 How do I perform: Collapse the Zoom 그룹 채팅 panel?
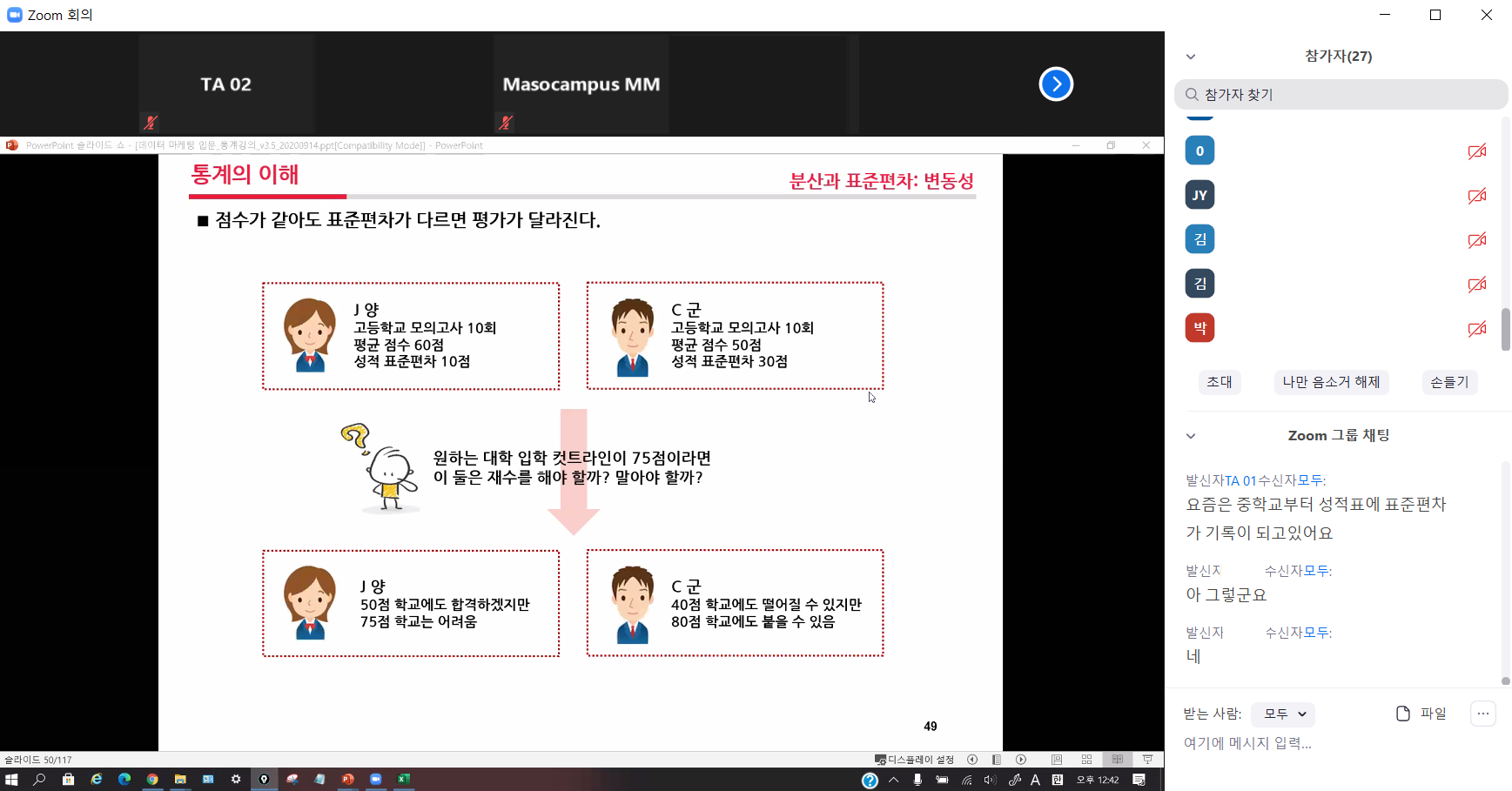[1191, 436]
